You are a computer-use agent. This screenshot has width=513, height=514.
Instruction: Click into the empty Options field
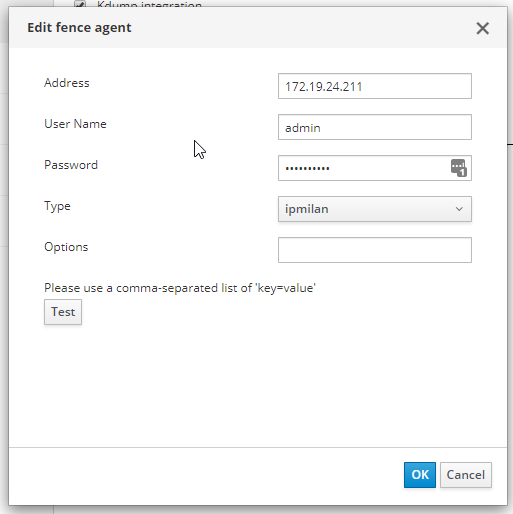tap(375, 250)
